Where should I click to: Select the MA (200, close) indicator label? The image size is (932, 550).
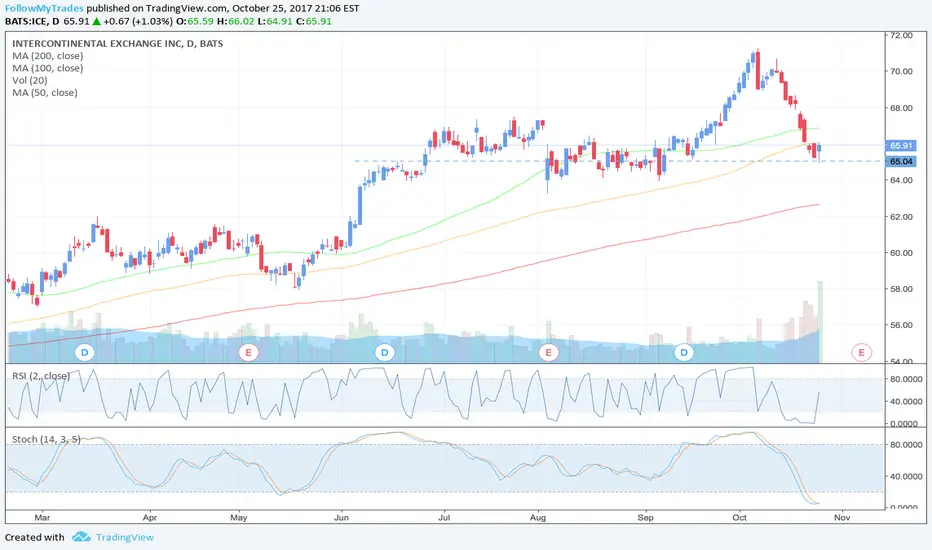tap(48, 56)
